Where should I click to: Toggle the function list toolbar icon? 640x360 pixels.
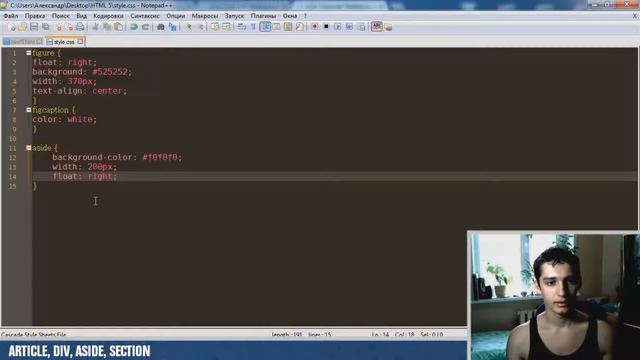(300, 27)
